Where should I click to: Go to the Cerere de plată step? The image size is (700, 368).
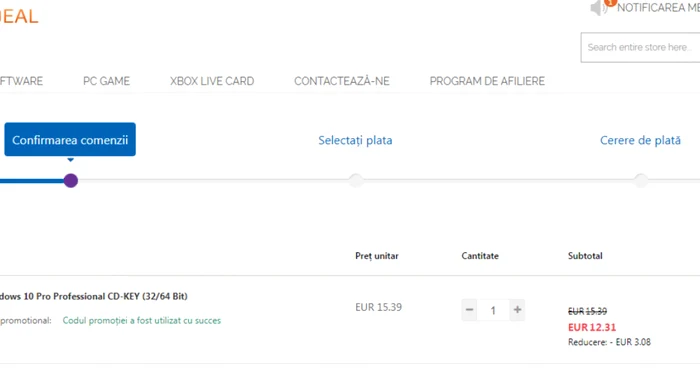640,140
